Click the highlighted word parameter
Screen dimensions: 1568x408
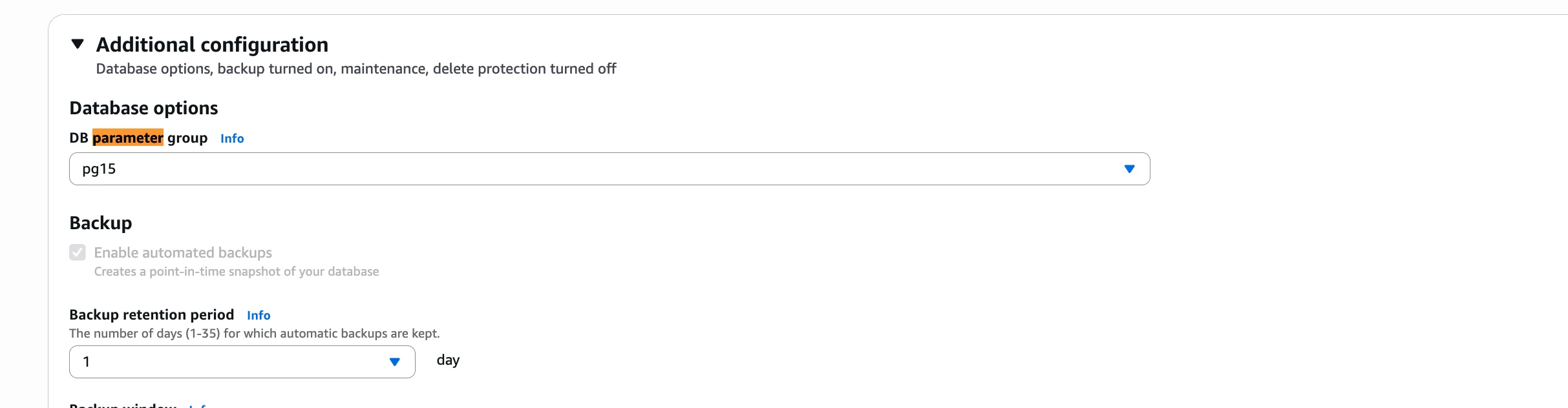(128, 138)
